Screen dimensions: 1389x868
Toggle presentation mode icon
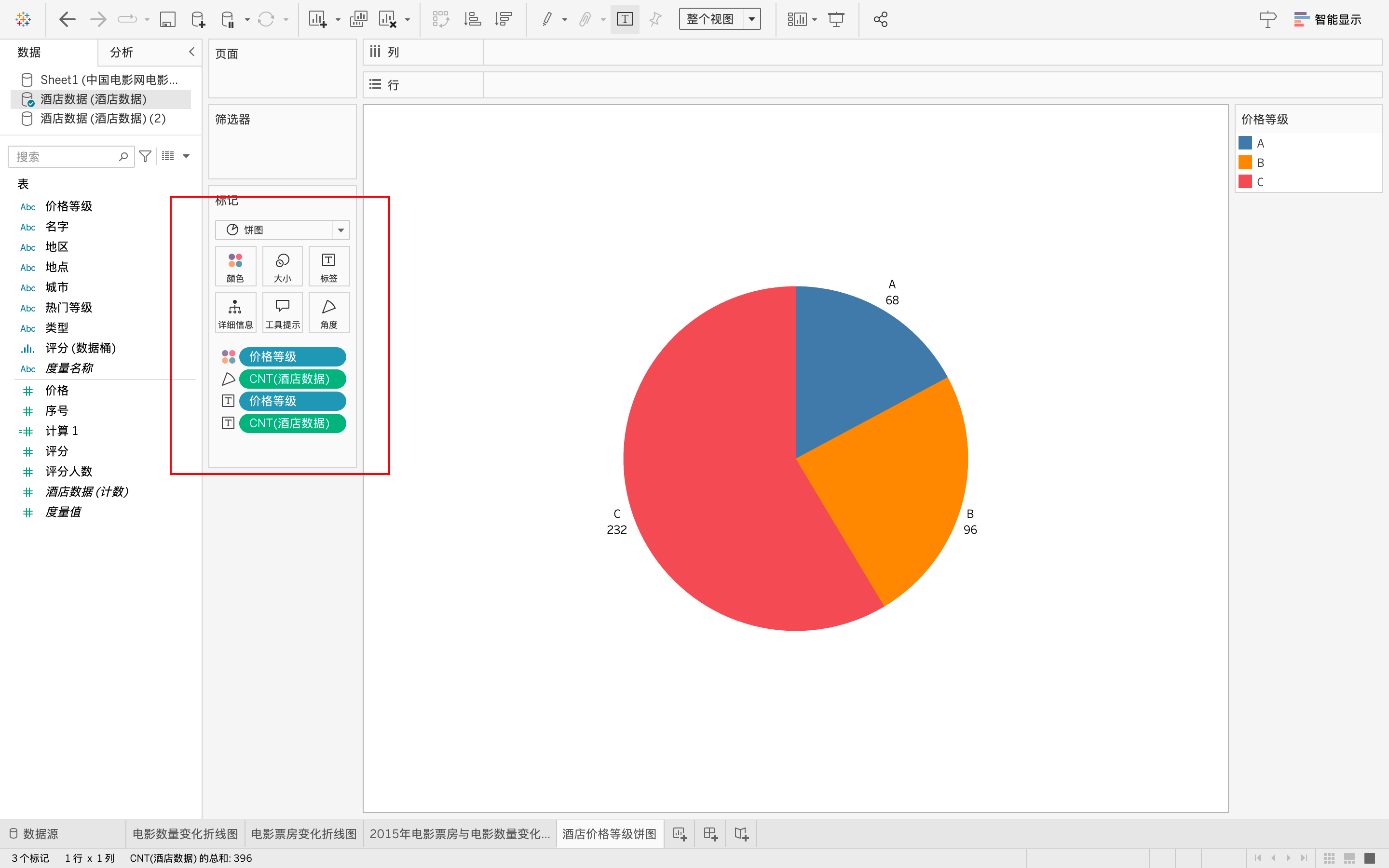pyautogui.click(x=836, y=19)
